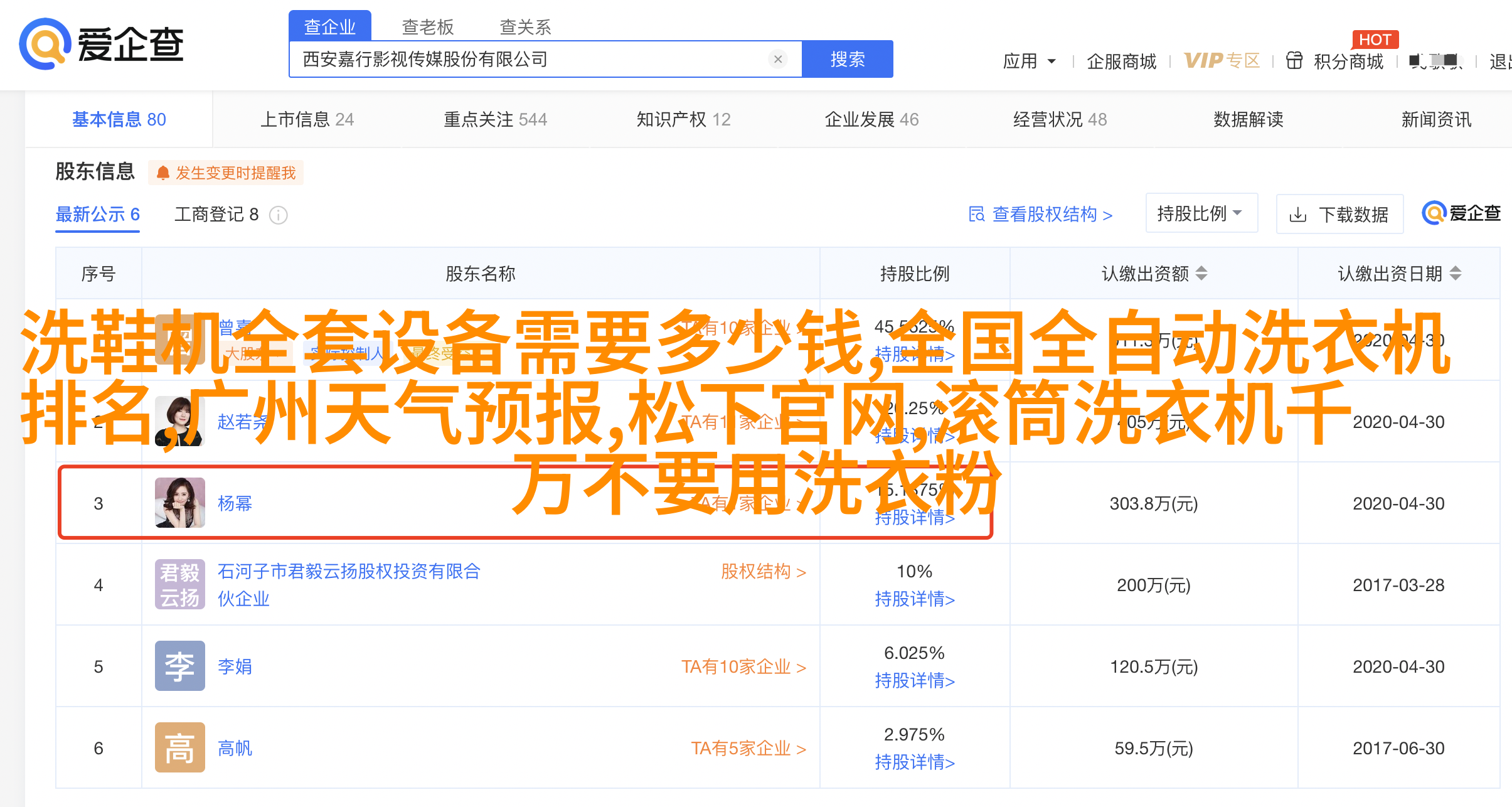Click 303.8万(元) amount cell

(x=1154, y=503)
